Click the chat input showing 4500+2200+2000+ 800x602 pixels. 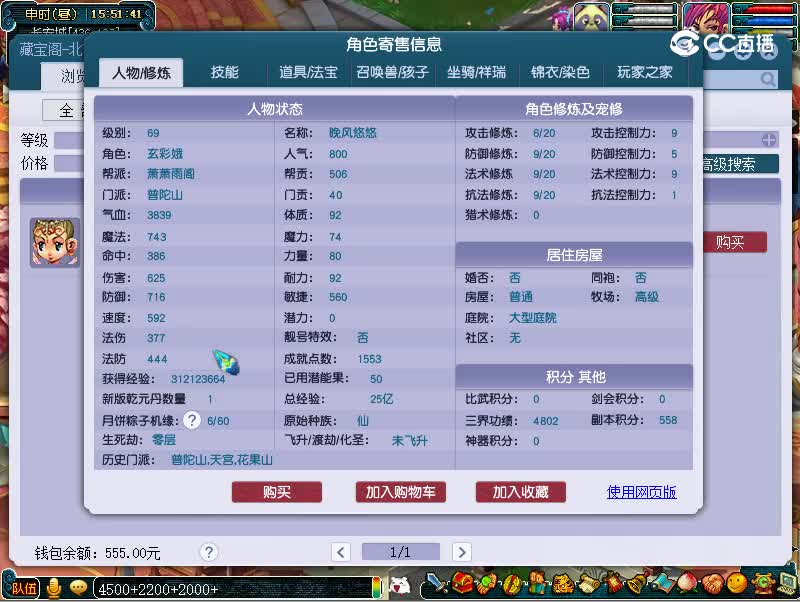(233, 589)
